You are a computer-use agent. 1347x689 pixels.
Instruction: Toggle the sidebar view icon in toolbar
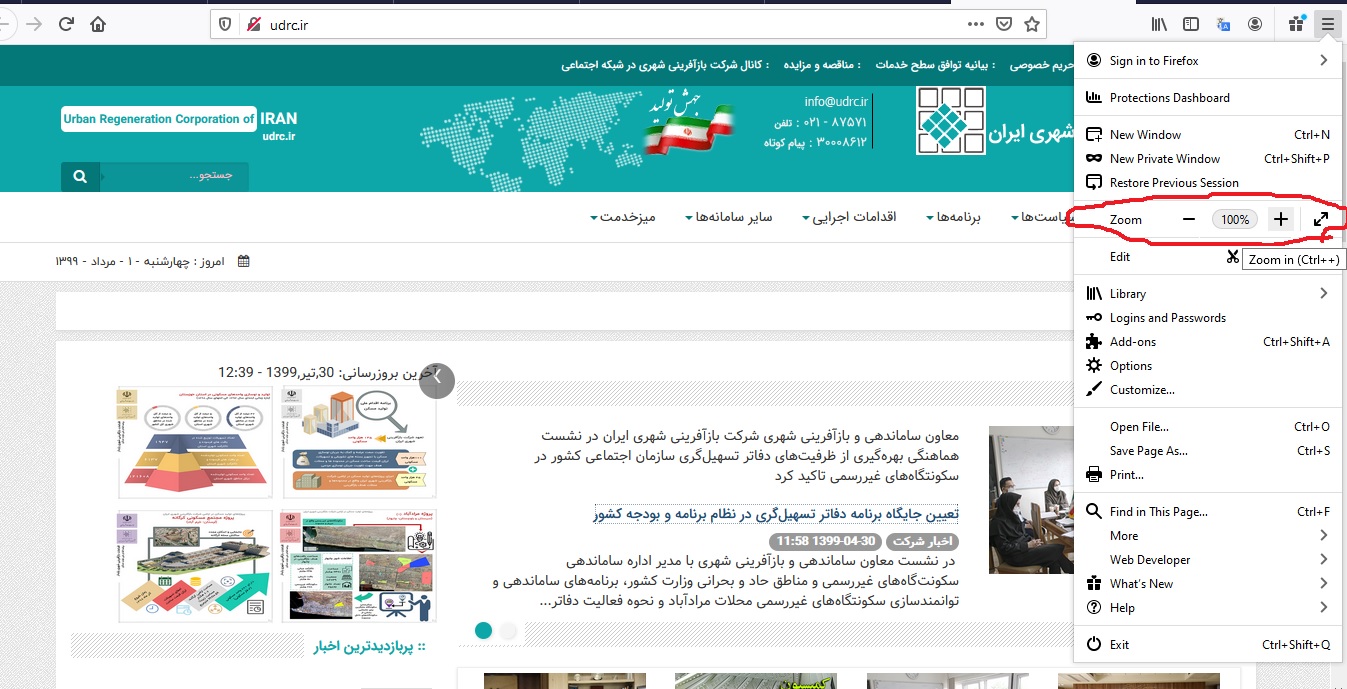tap(1191, 24)
